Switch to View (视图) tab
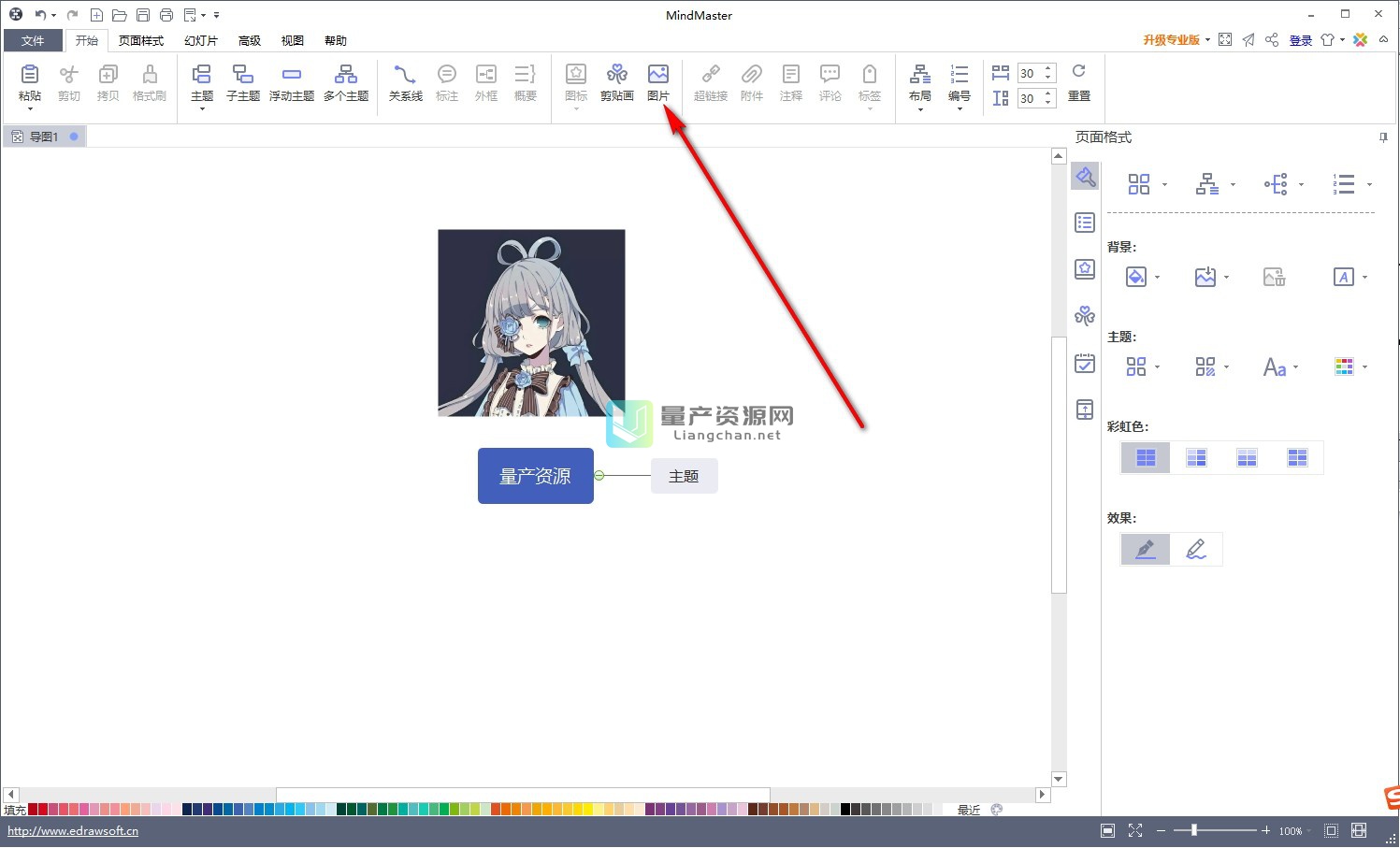The height and width of the screenshot is (848, 1400). pos(293,40)
